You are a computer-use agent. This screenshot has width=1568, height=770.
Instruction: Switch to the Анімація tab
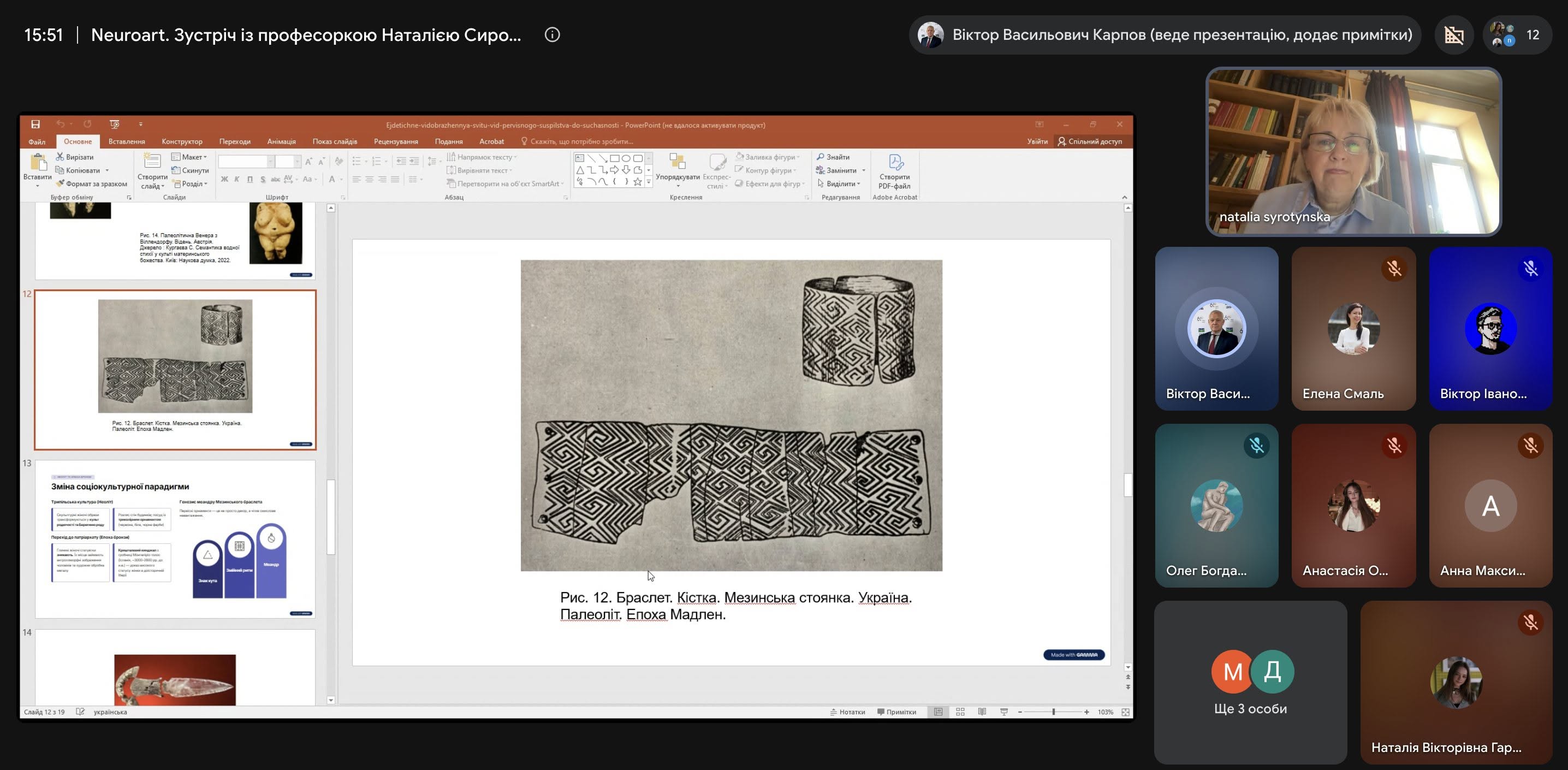pyautogui.click(x=281, y=141)
